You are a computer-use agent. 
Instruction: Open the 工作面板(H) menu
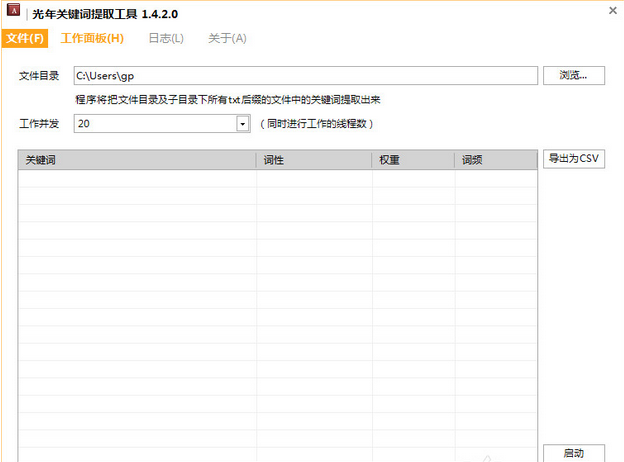92,39
